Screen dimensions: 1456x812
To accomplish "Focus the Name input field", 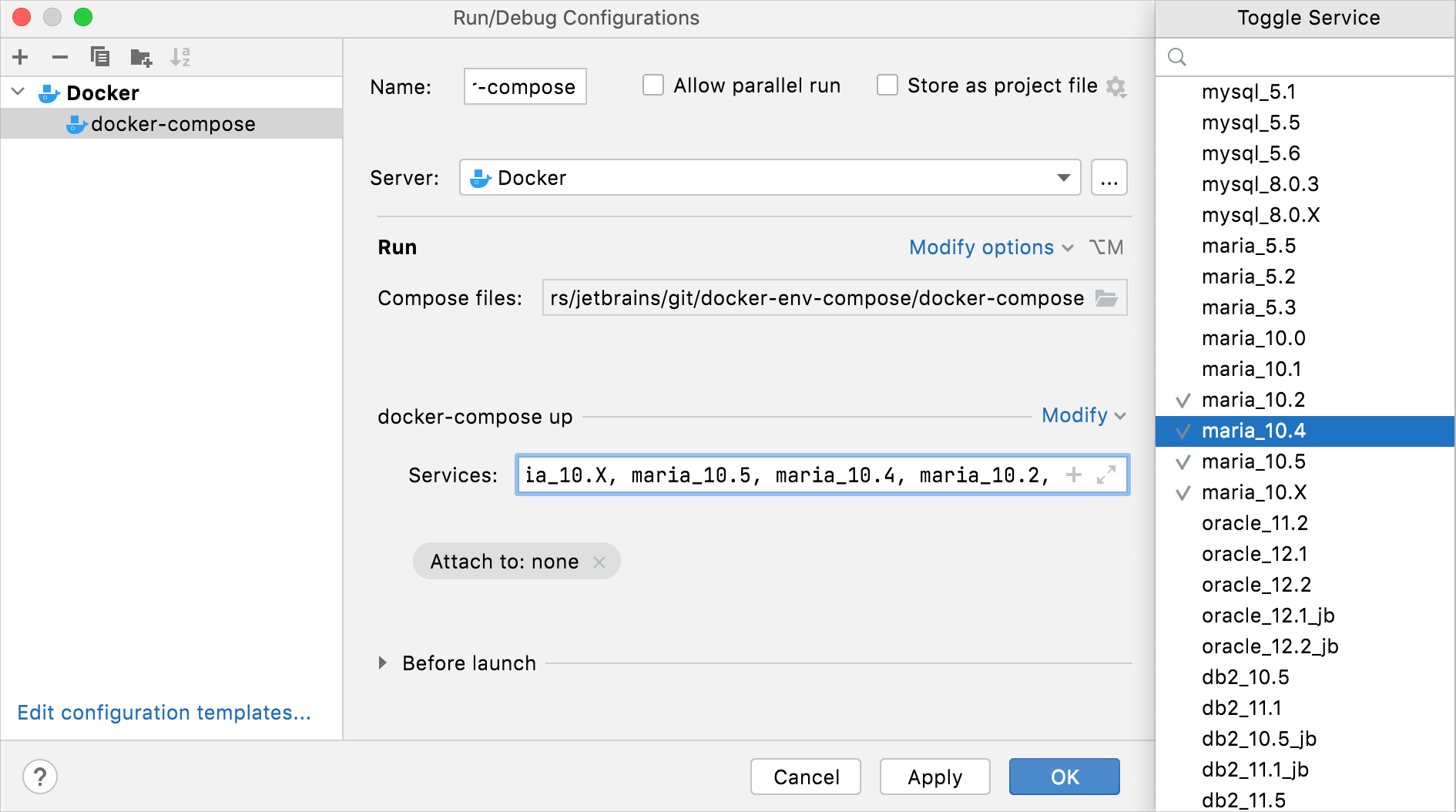I will coord(525,86).
